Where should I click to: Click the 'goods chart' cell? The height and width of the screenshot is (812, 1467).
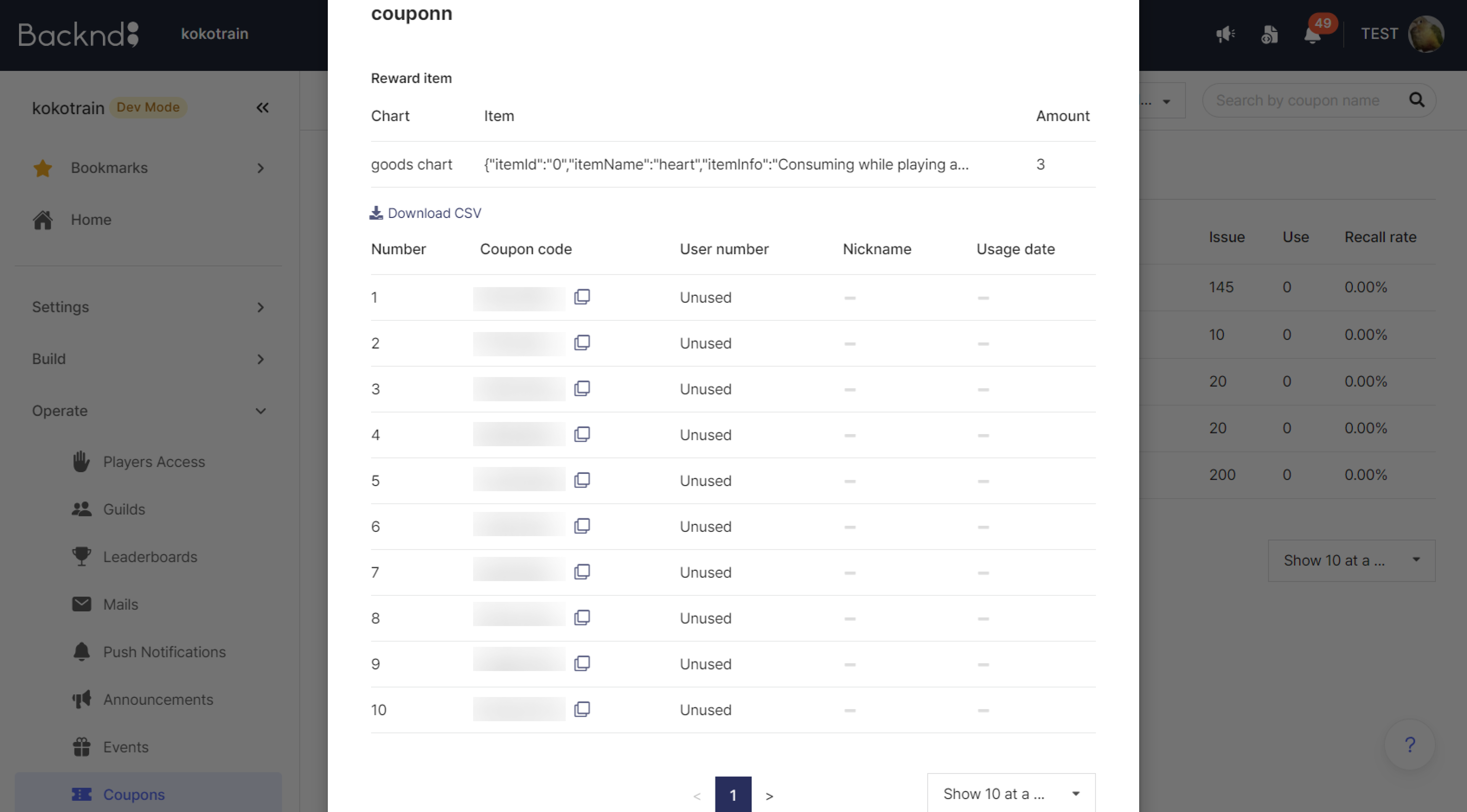(412, 165)
